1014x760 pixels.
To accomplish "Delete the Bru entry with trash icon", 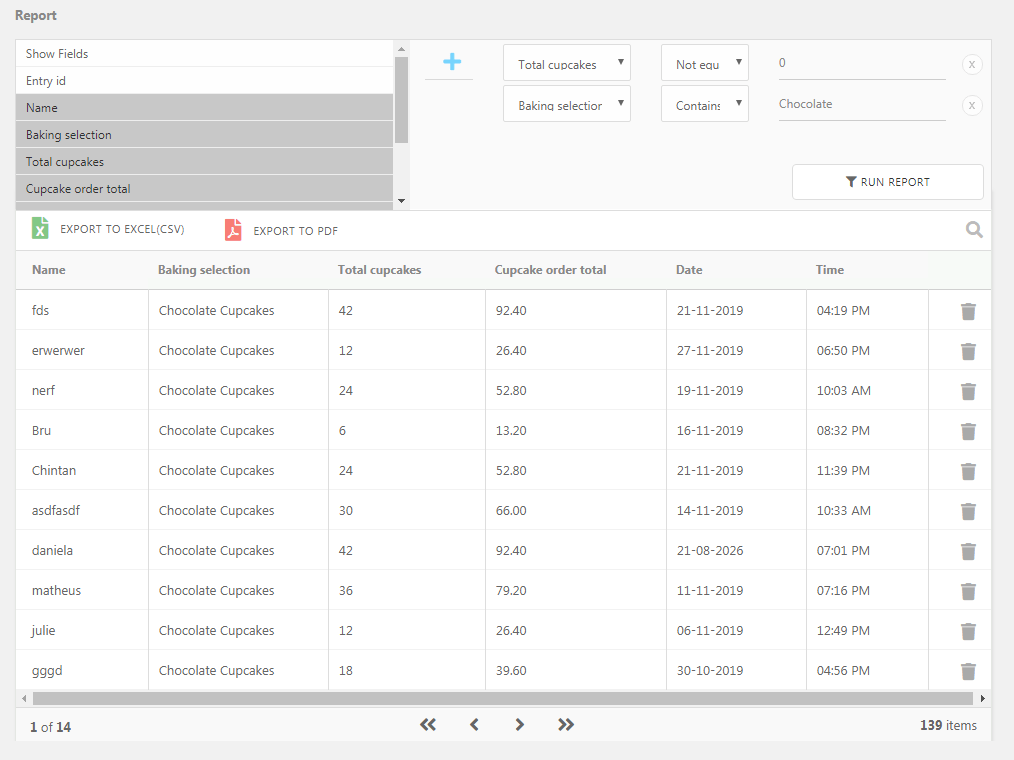I will [968, 431].
